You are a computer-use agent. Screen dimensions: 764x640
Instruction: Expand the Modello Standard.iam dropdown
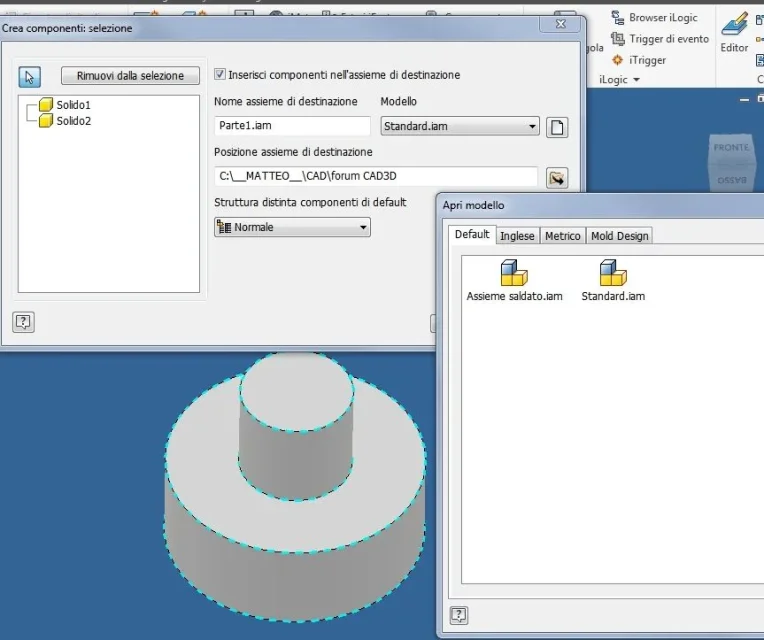[460, 127]
